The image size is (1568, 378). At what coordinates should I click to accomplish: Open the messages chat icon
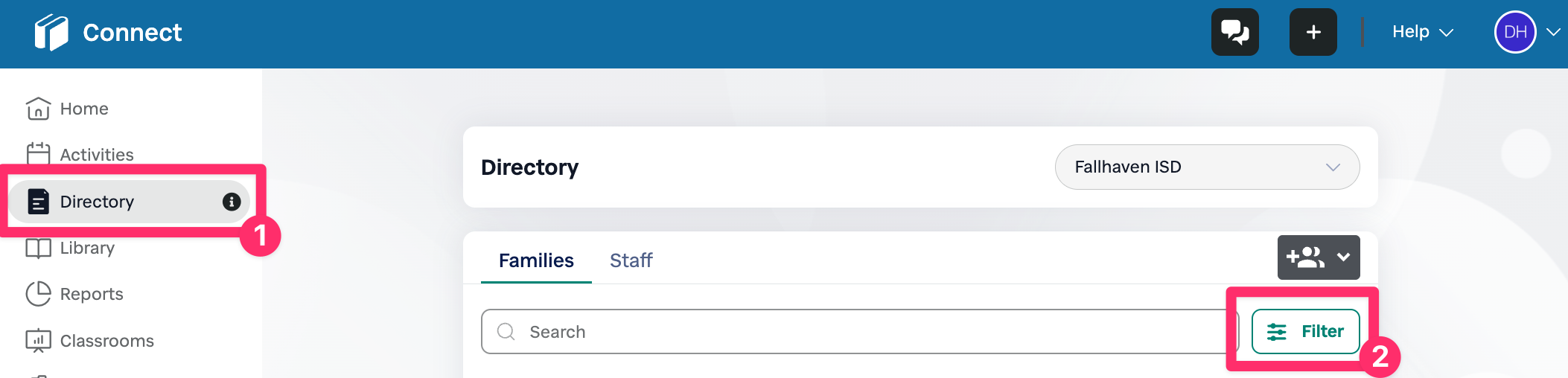[x=1234, y=32]
